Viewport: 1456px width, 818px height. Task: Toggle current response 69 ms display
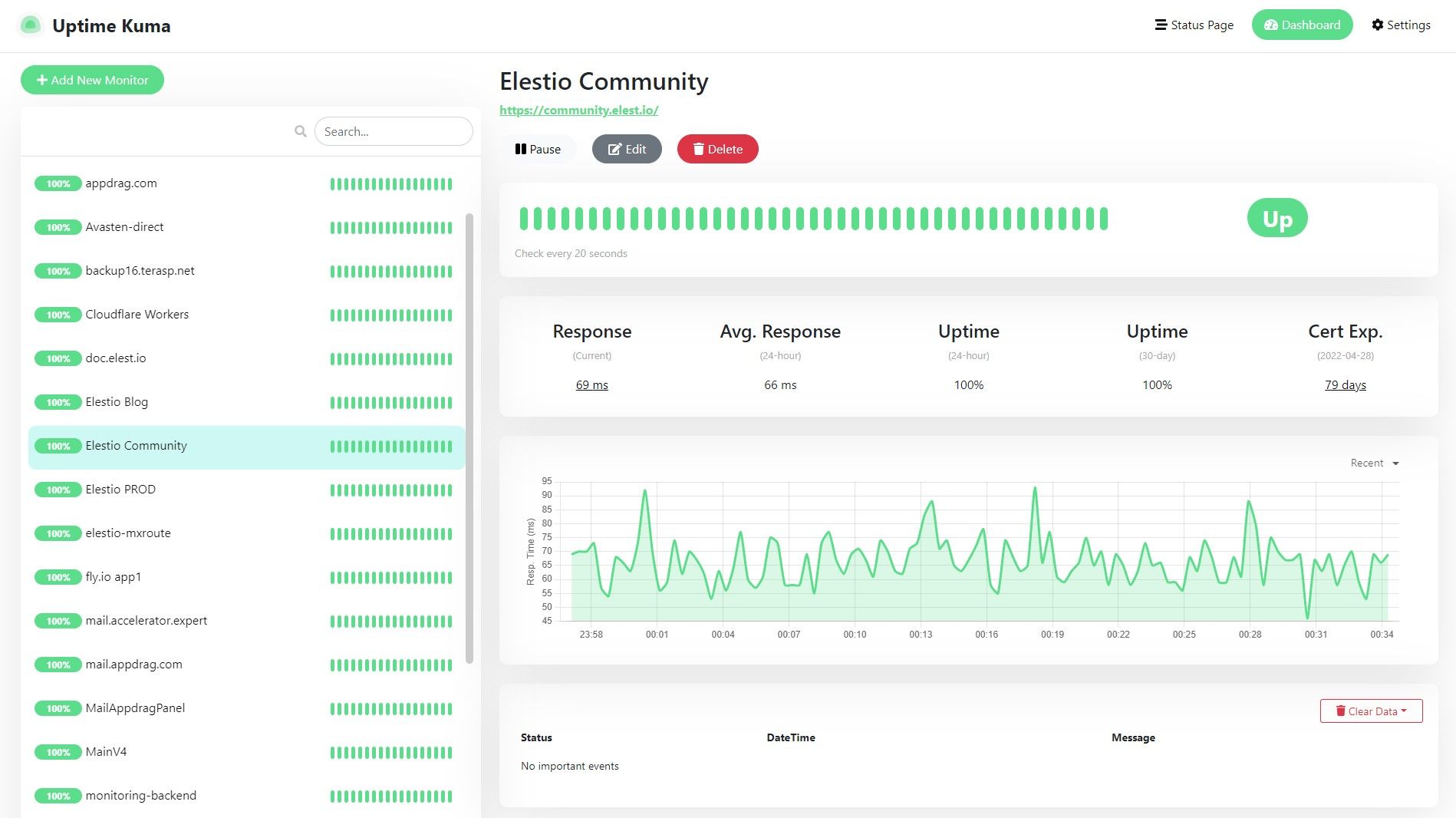(x=591, y=384)
